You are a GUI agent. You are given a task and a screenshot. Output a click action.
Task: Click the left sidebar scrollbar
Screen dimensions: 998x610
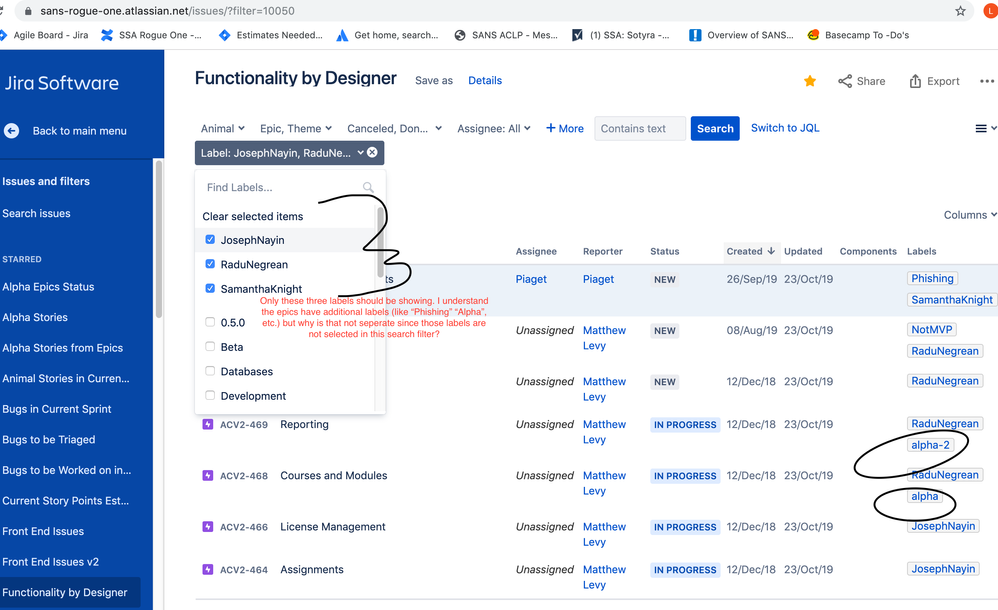(158, 239)
